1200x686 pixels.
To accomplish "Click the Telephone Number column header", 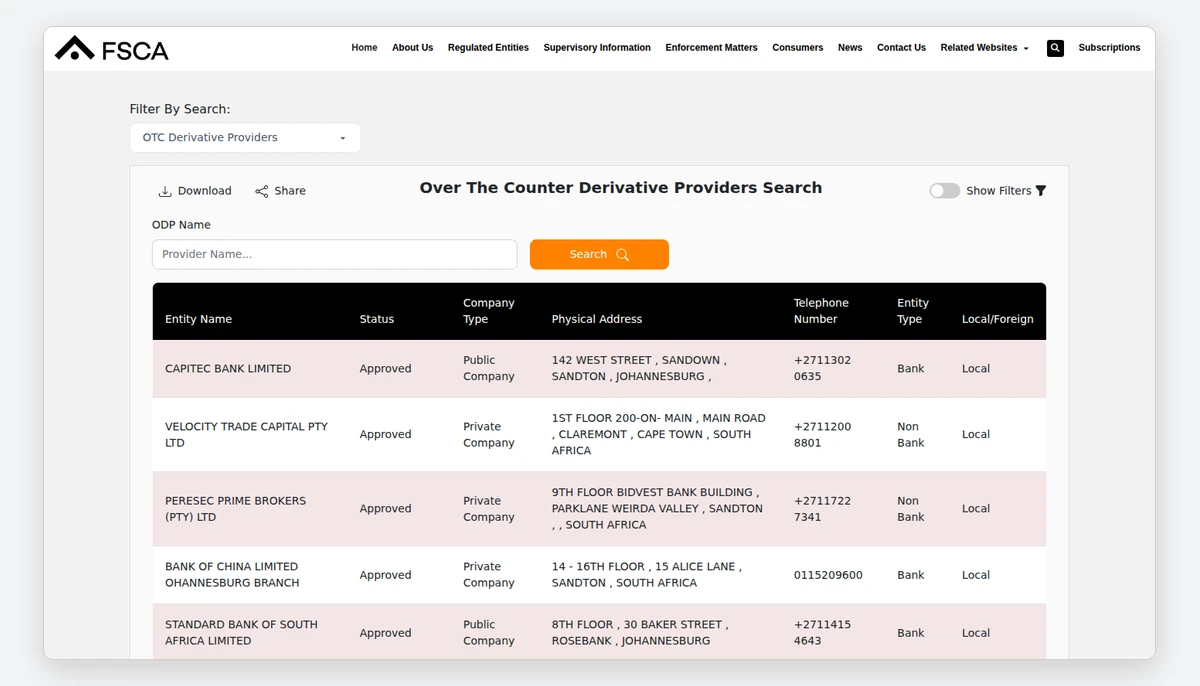I will point(821,311).
